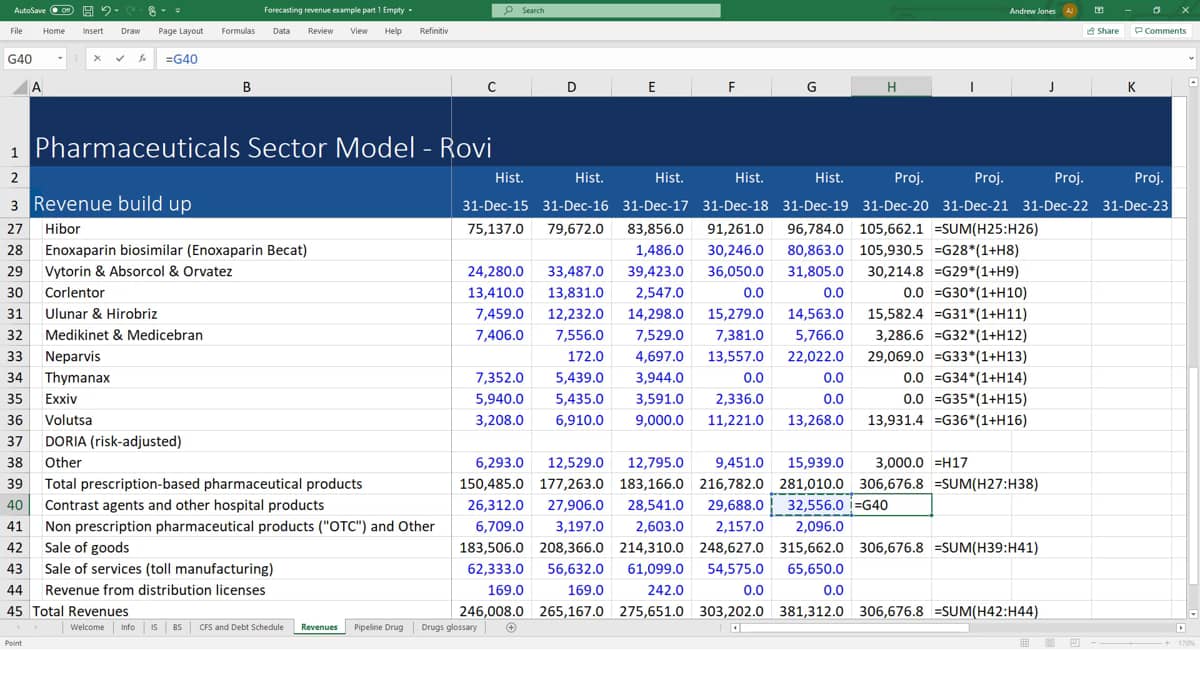Screen dimensions: 1200x675
Task: Select column C header
Action: point(491,87)
